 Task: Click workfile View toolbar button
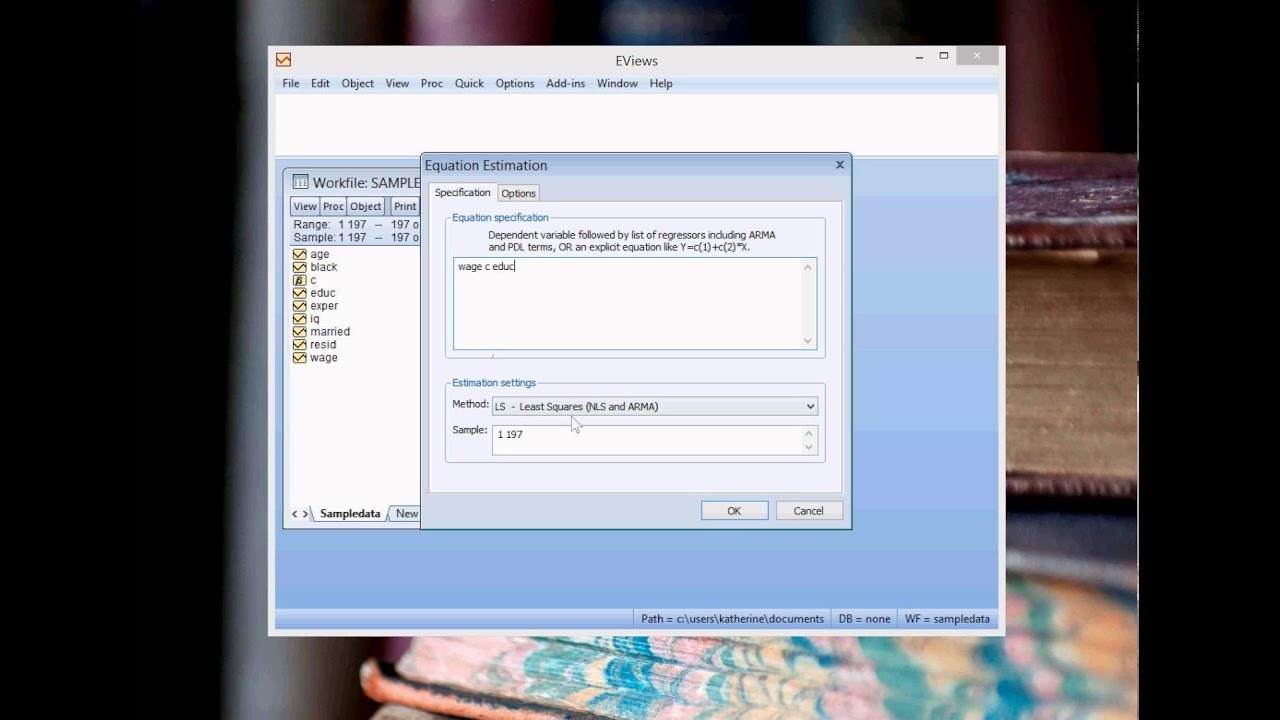[305, 206]
